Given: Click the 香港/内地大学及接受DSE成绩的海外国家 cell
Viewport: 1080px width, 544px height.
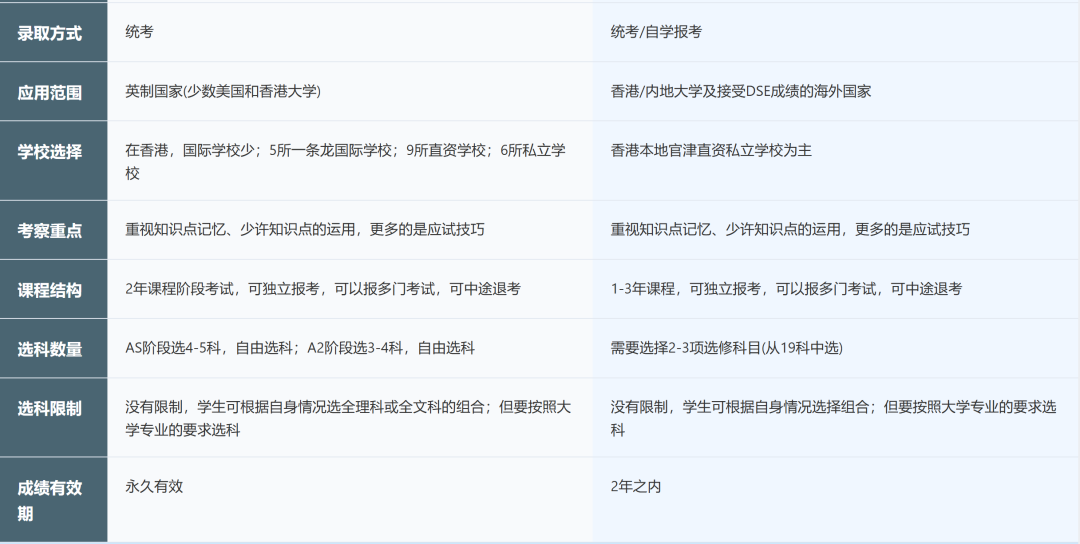Looking at the screenshot, I should pyautogui.click(x=836, y=92).
